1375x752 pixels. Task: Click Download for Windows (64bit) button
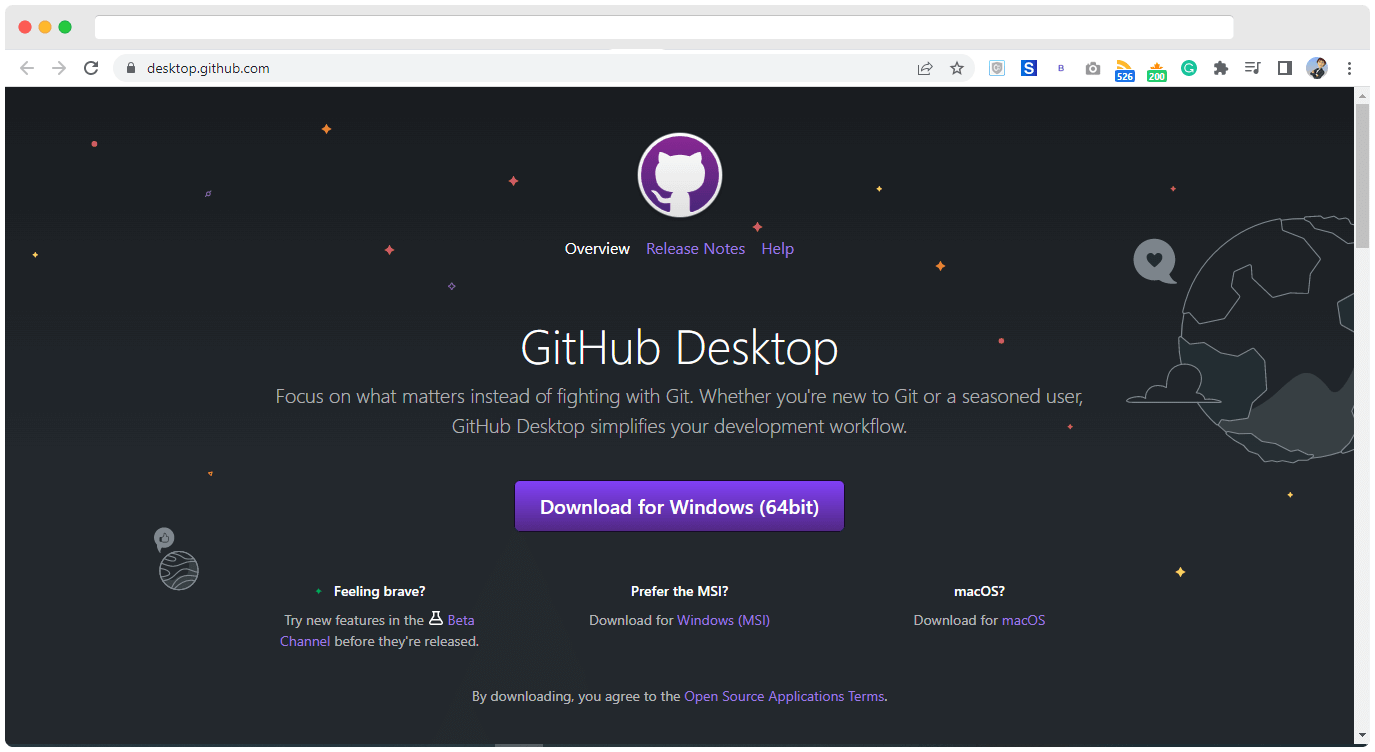click(680, 506)
